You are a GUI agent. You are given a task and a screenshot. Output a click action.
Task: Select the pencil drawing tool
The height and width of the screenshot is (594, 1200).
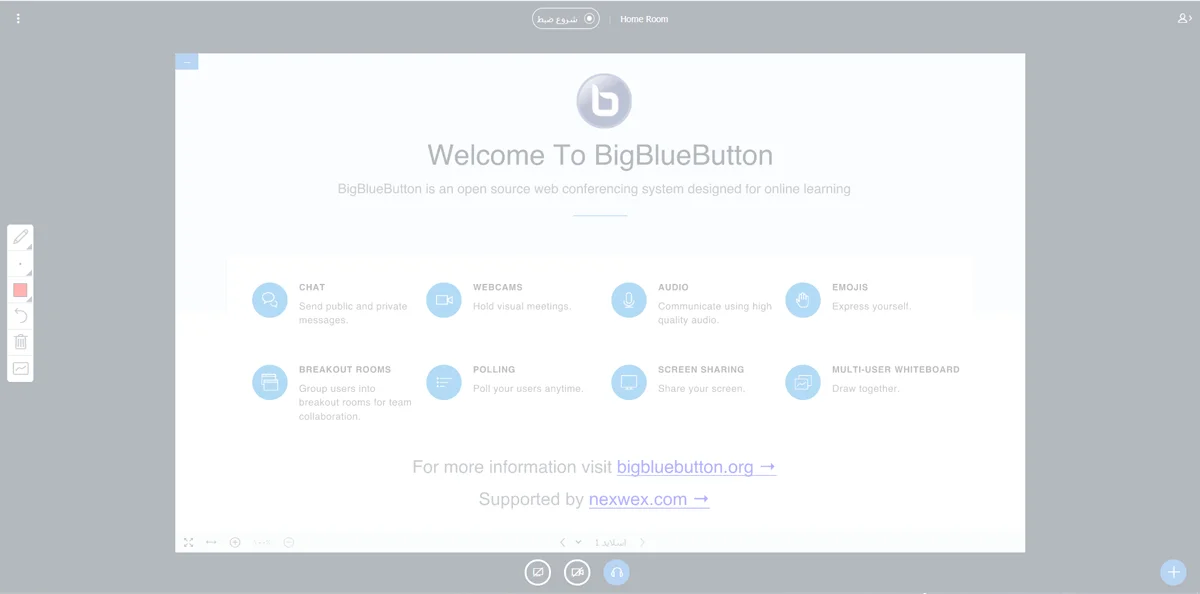20,237
